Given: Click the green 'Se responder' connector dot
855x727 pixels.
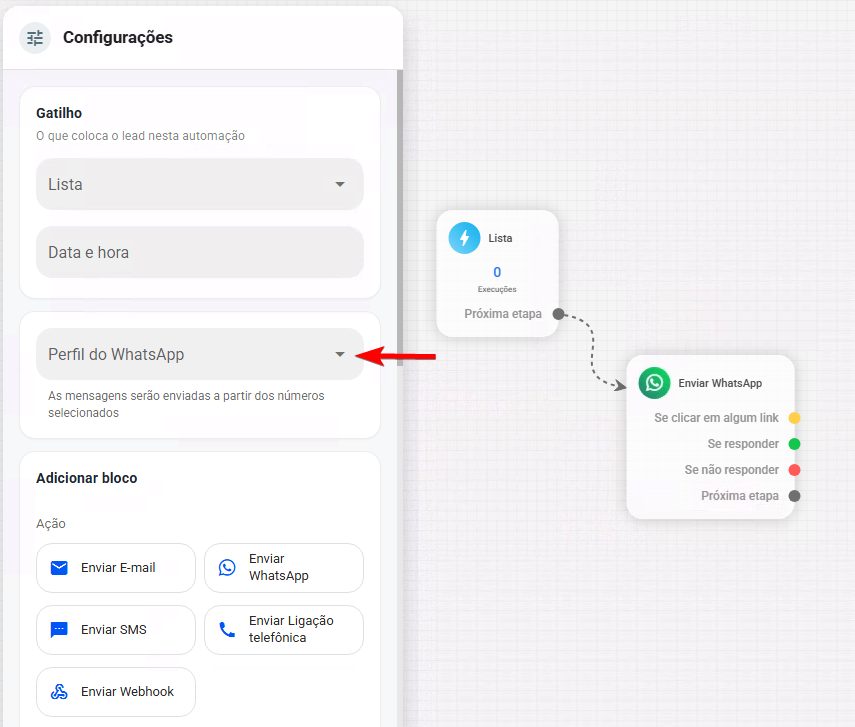Looking at the screenshot, I should [794, 444].
